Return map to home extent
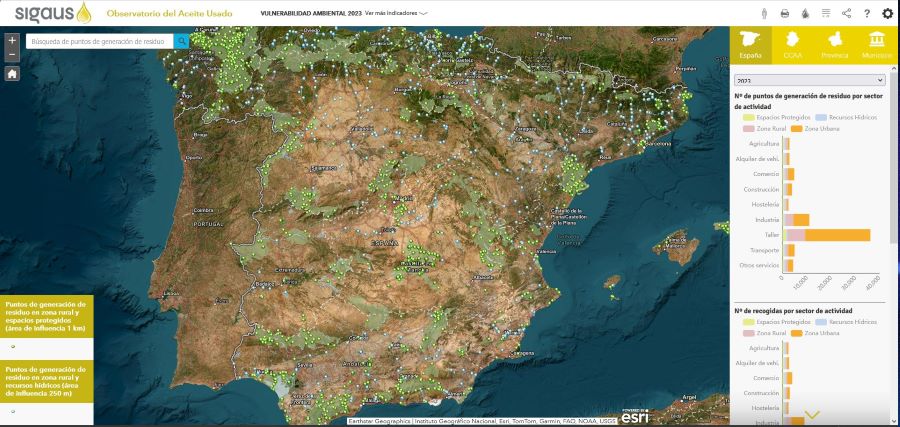Image resolution: width=900 pixels, height=427 pixels. point(12,74)
